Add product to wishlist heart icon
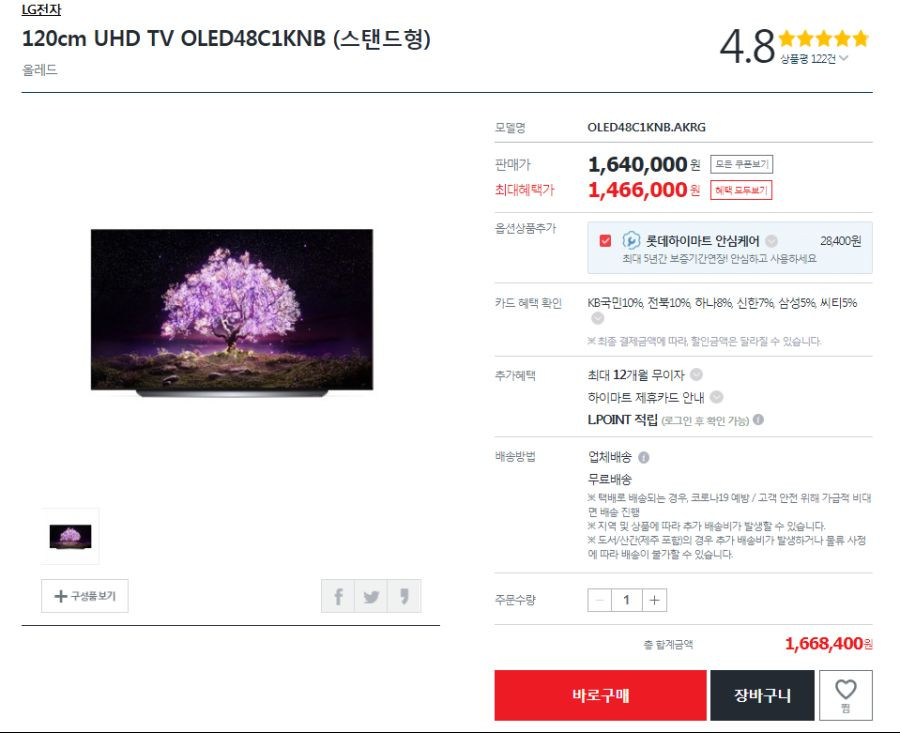Viewport: 900px width, 733px height. [845, 695]
